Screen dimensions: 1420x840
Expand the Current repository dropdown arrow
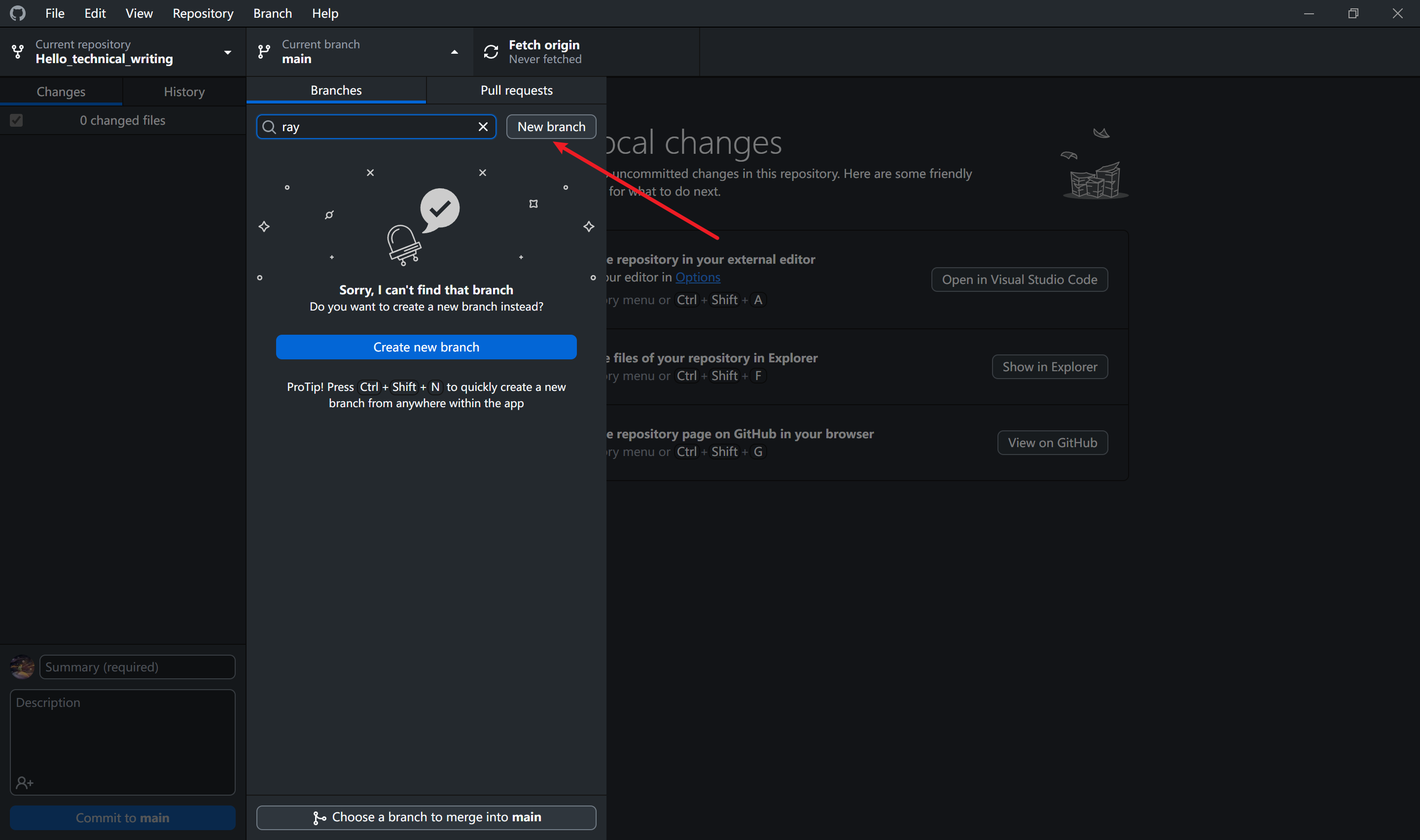227,52
